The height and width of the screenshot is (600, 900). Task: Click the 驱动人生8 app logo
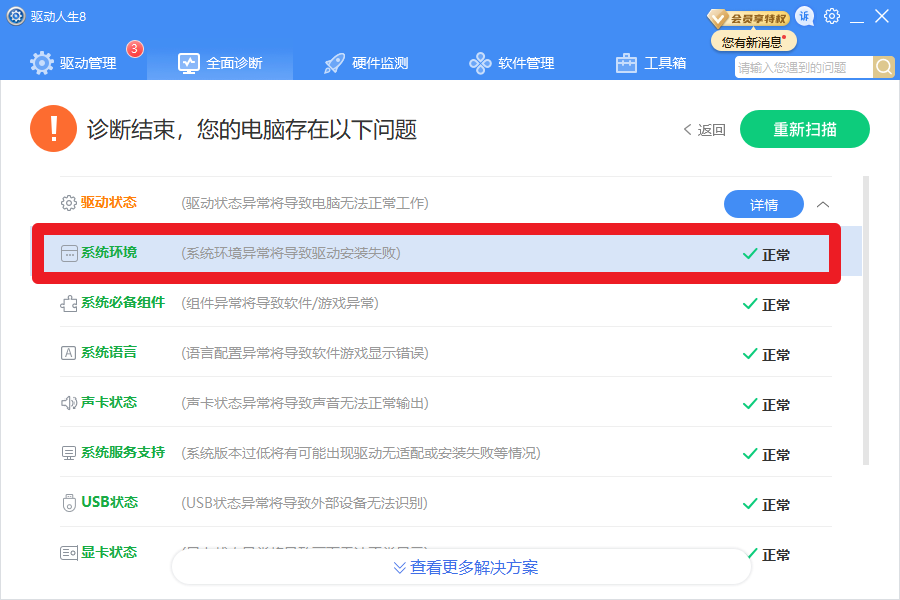[16, 16]
